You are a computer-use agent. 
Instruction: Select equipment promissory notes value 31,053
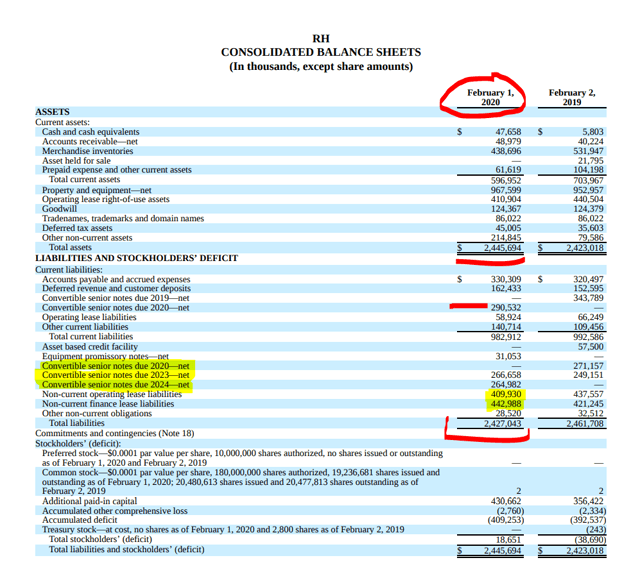pos(508,356)
